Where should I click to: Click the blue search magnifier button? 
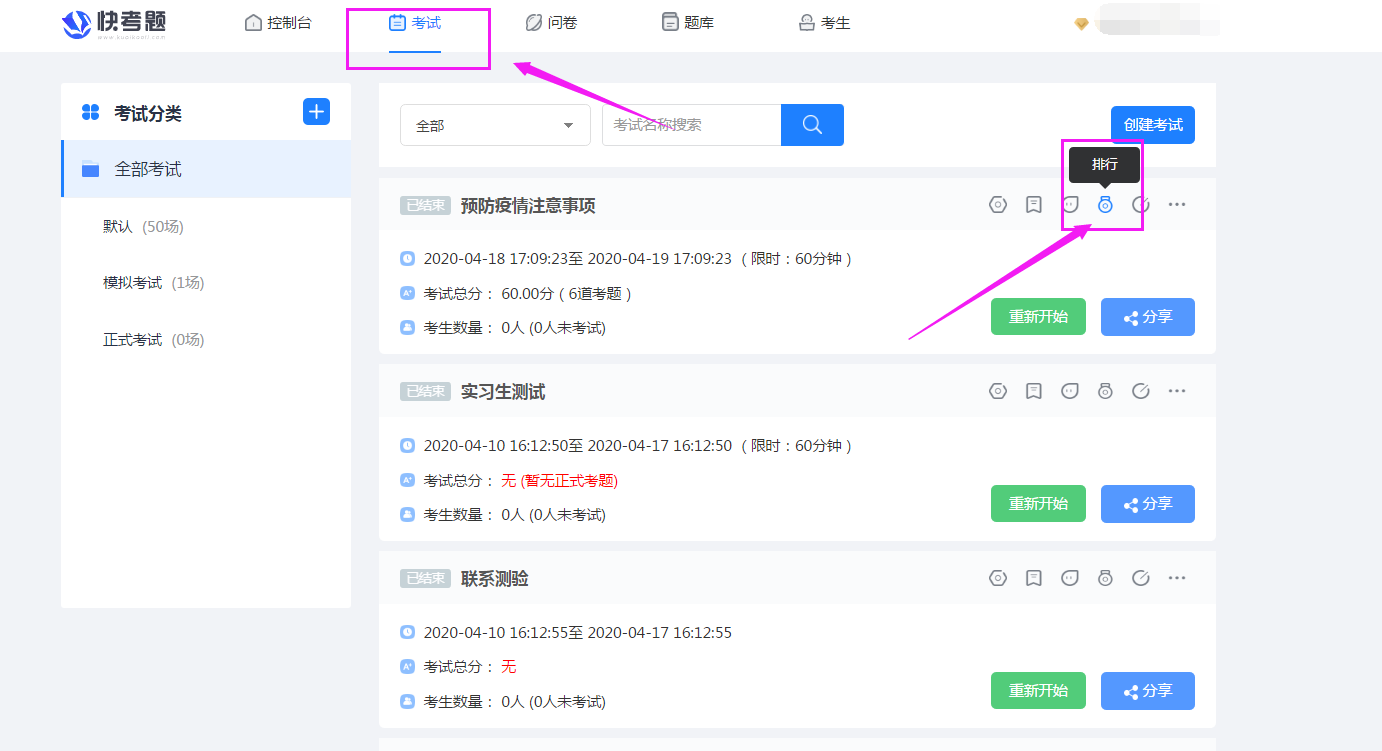click(x=812, y=125)
